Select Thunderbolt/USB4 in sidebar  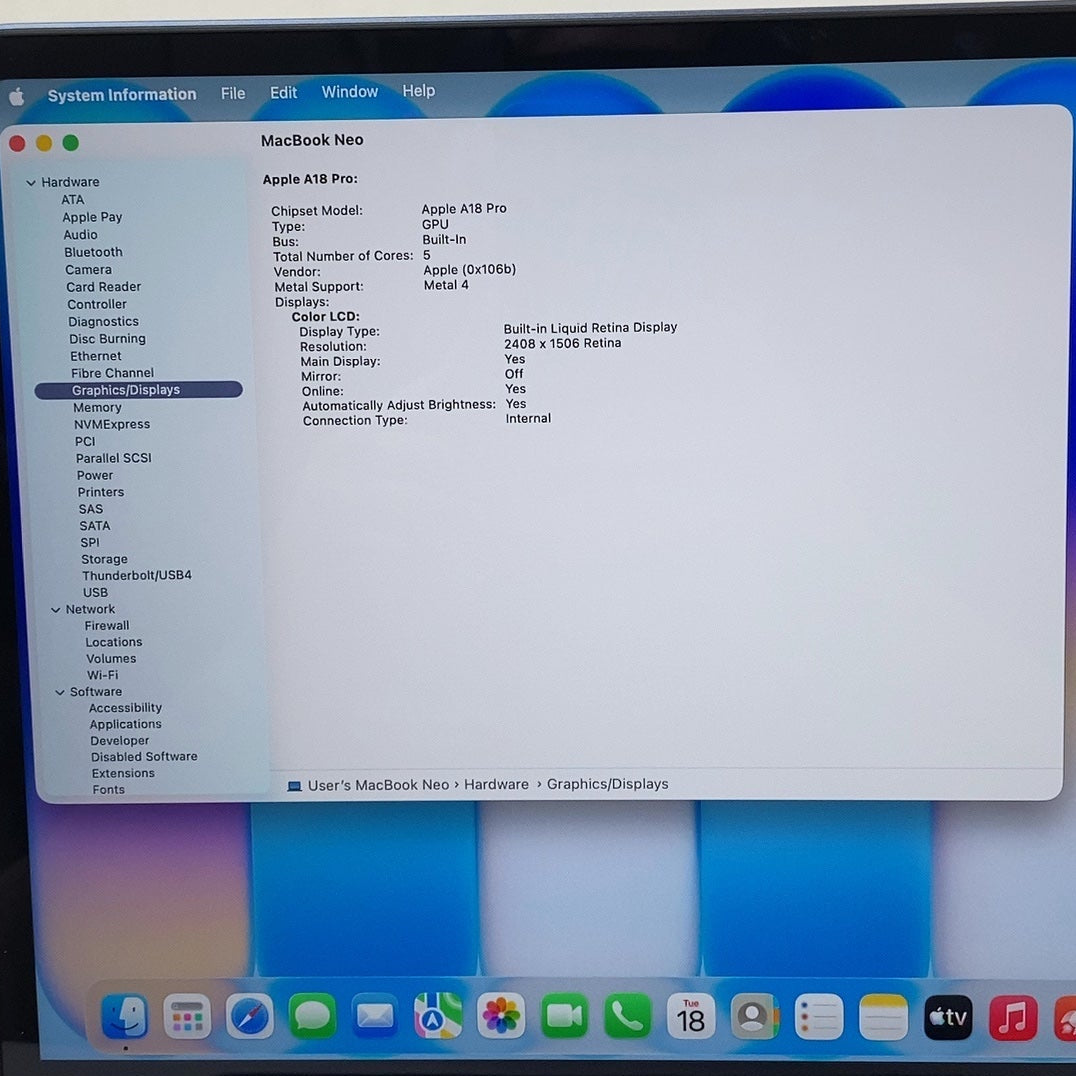137,575
